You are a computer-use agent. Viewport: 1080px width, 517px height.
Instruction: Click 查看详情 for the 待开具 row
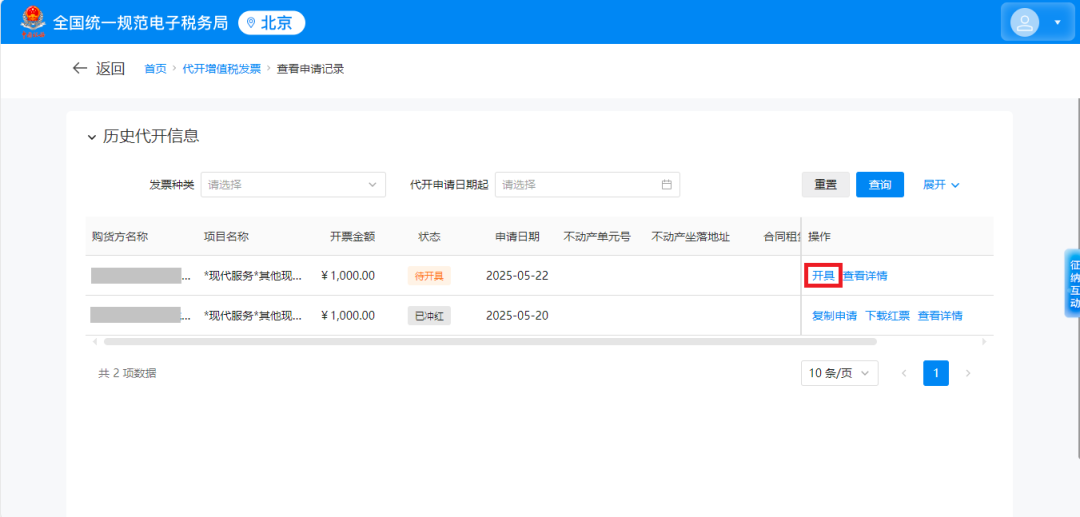coord(865,276)
